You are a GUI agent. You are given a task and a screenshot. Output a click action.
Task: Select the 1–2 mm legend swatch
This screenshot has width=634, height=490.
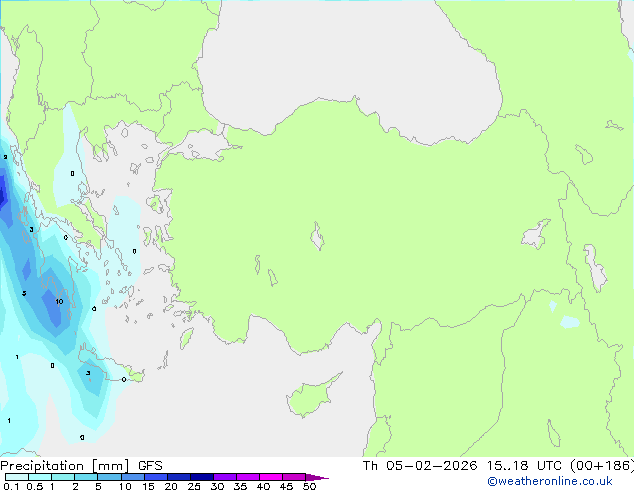click(x=63, y=477)
